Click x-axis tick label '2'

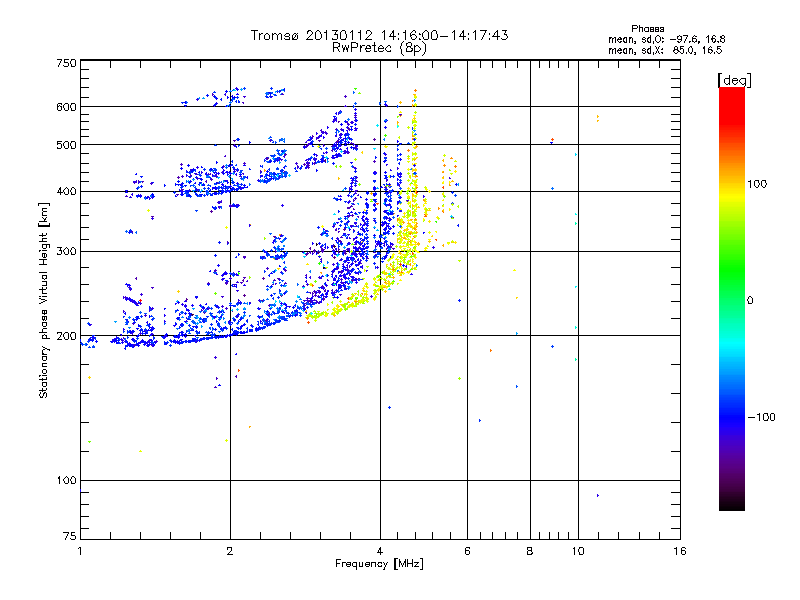pos(230,551)
